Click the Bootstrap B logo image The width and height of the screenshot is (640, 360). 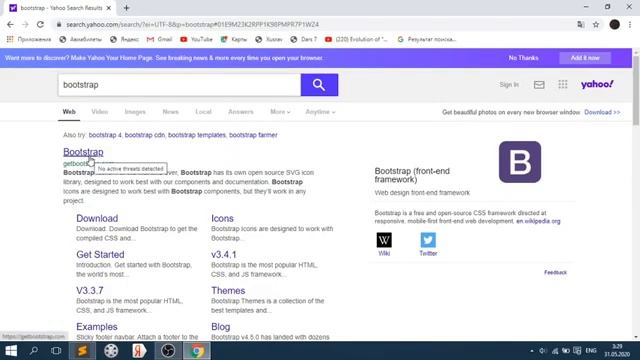(x=520, y=162)
